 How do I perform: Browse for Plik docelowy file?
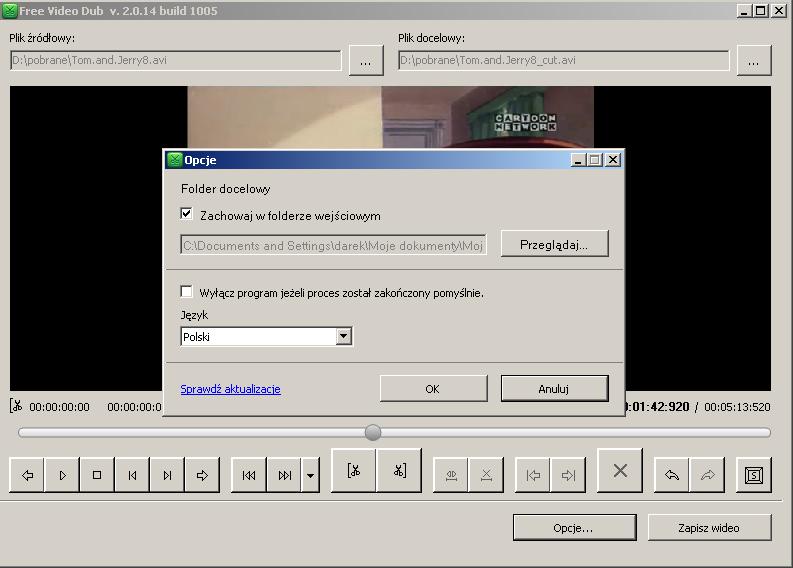(754, 61)
